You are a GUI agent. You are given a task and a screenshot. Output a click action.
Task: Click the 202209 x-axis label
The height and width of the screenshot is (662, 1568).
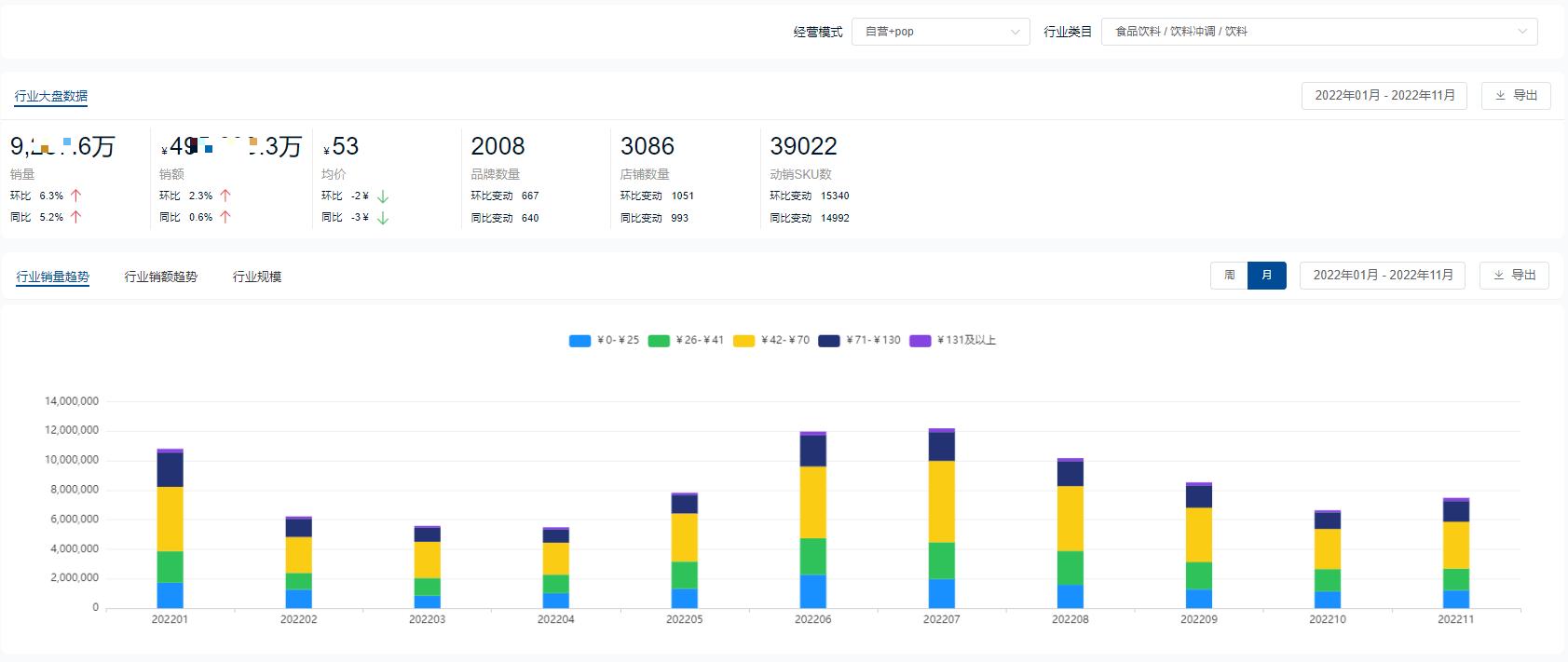coord(1198,619)
